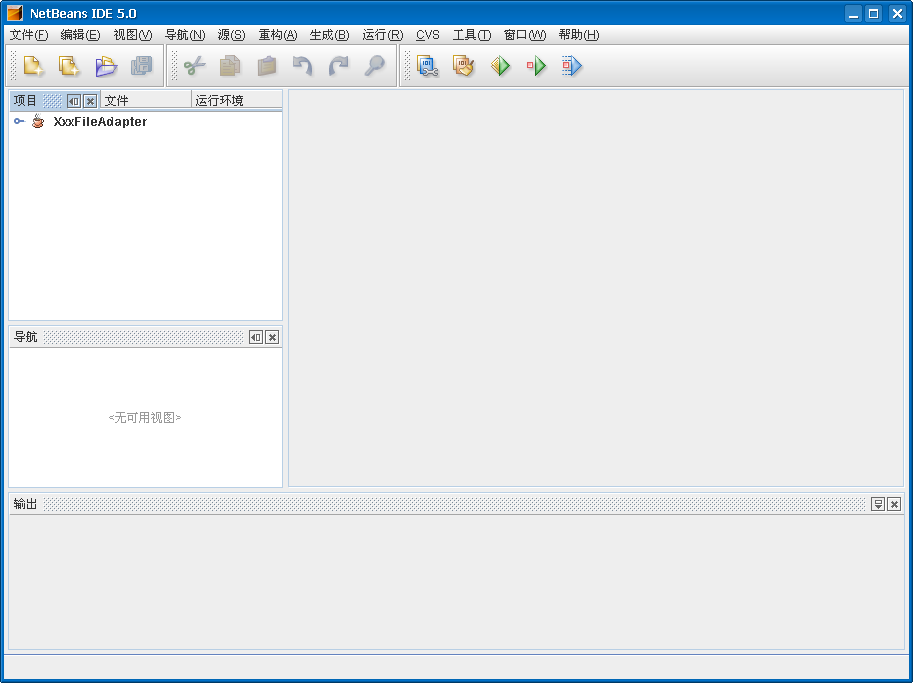Click the Cut scissors icon
Viewport: 913px width, 683px height.
(x=194, y=66)
